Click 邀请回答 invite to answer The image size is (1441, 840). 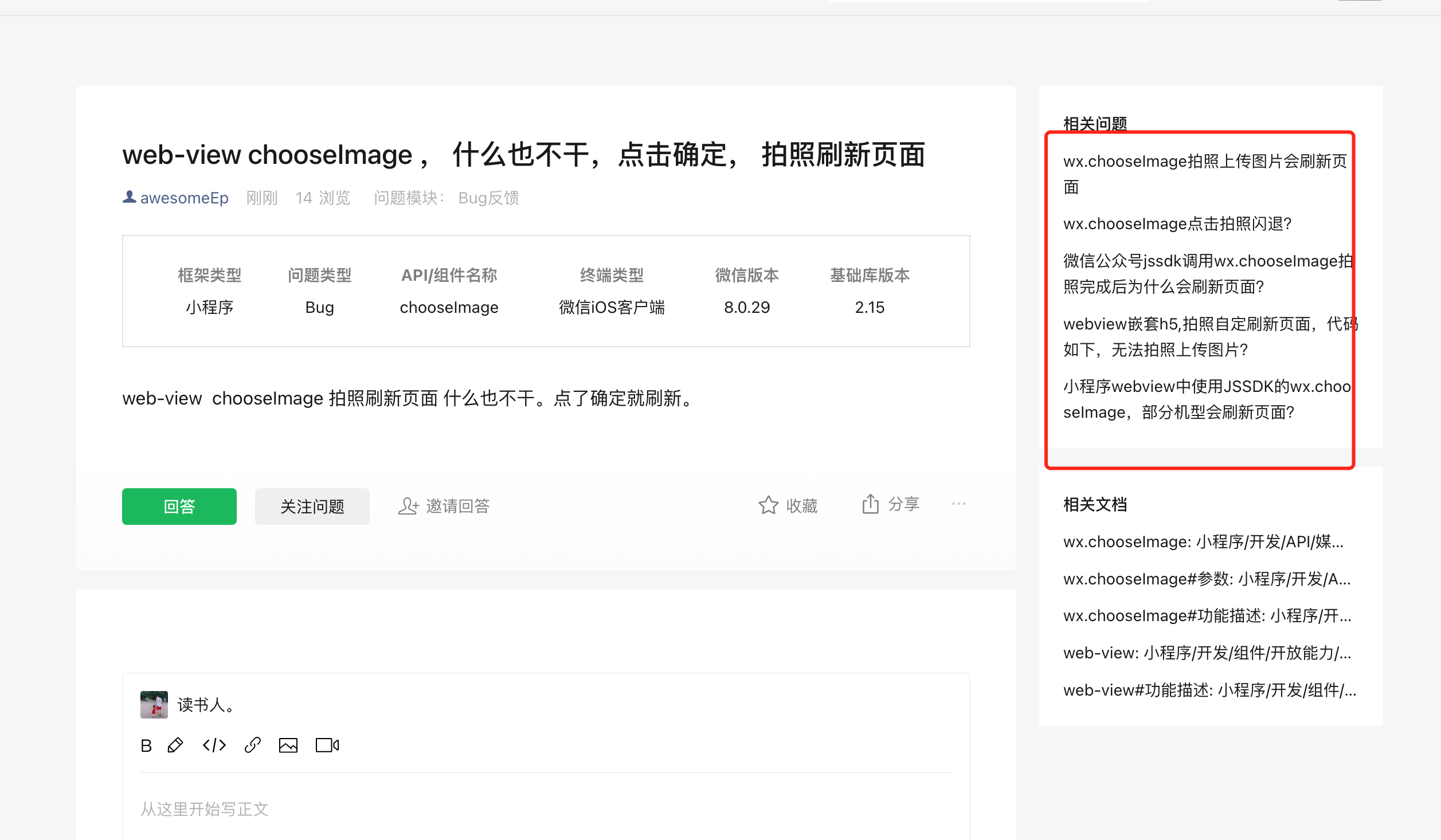[x=444, y=506]
